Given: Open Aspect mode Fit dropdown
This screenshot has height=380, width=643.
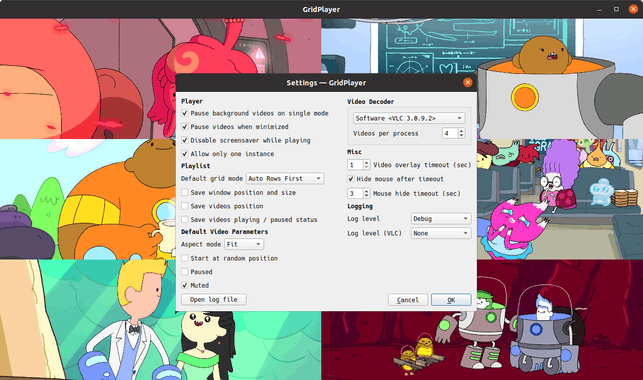Looking at the screenshot, I should click(244, 244).
